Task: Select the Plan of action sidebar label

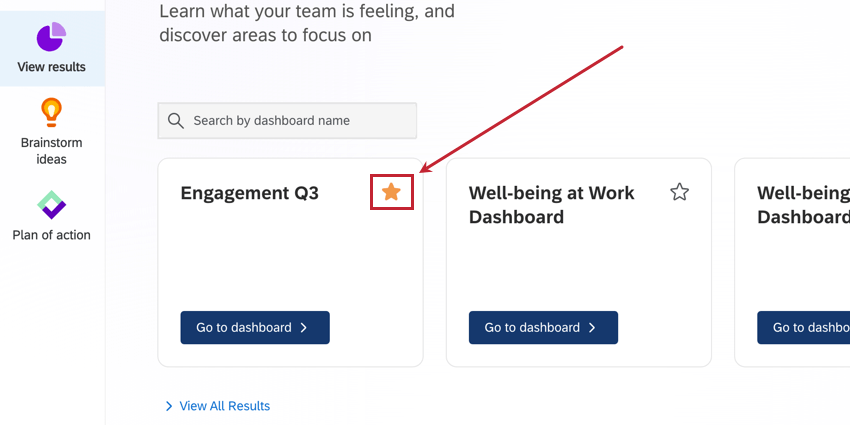Action: pos(51,236)
